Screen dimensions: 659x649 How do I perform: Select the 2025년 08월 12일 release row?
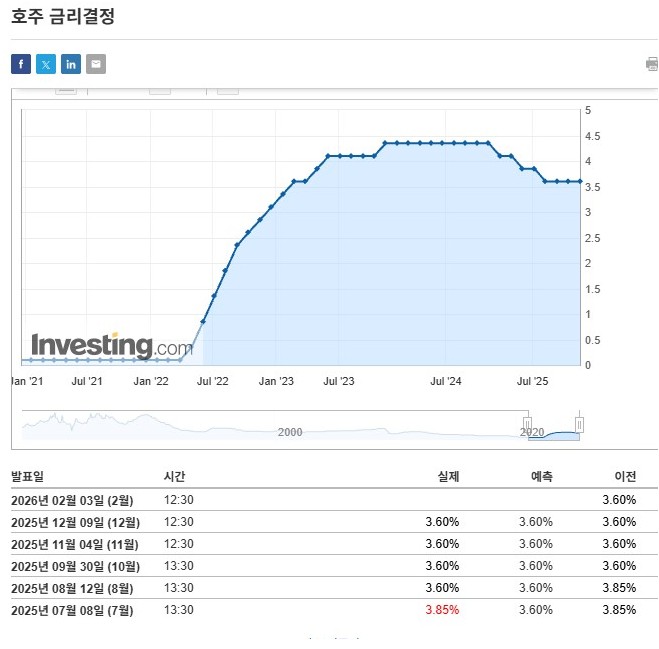tap(72, 588)
